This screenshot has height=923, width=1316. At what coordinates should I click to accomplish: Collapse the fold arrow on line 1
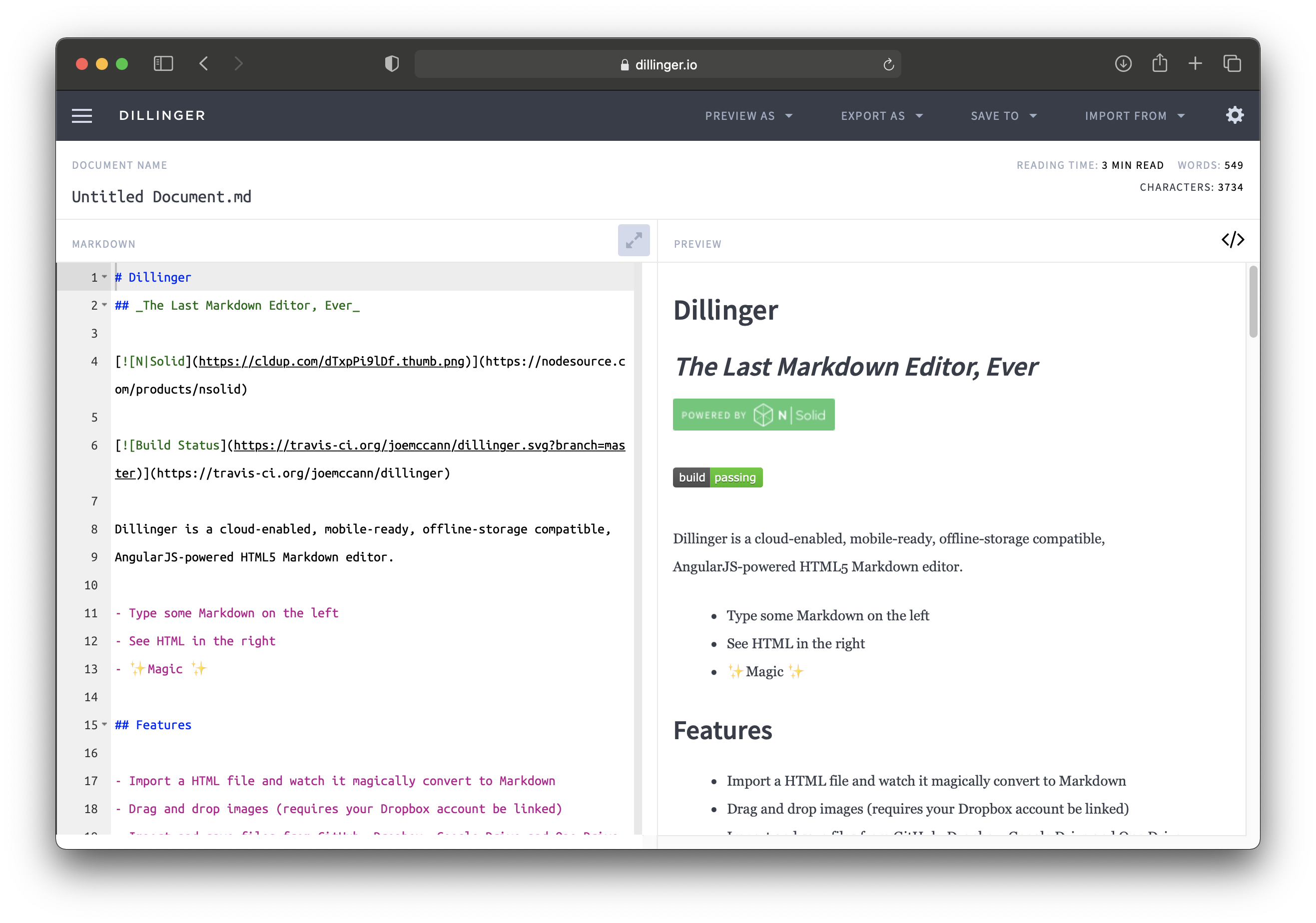tap(104, 277)
